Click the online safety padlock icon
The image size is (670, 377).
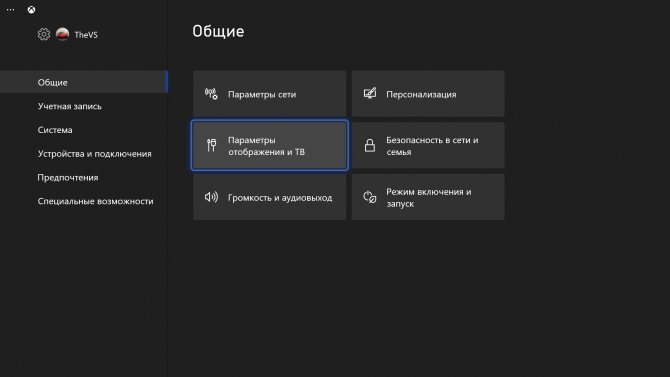(370, 145)
